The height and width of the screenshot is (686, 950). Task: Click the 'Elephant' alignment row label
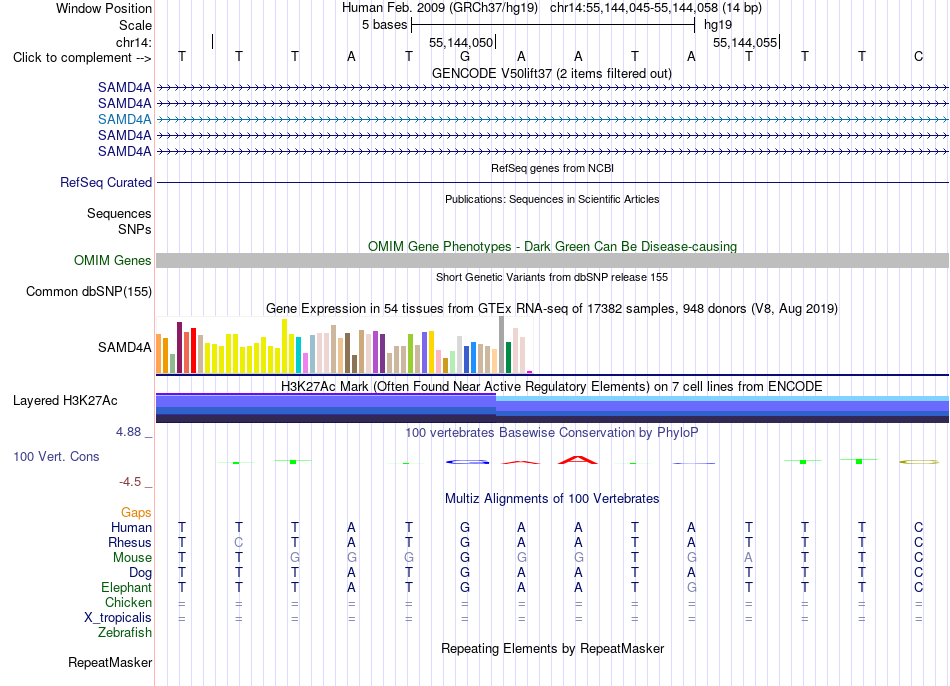126,588
